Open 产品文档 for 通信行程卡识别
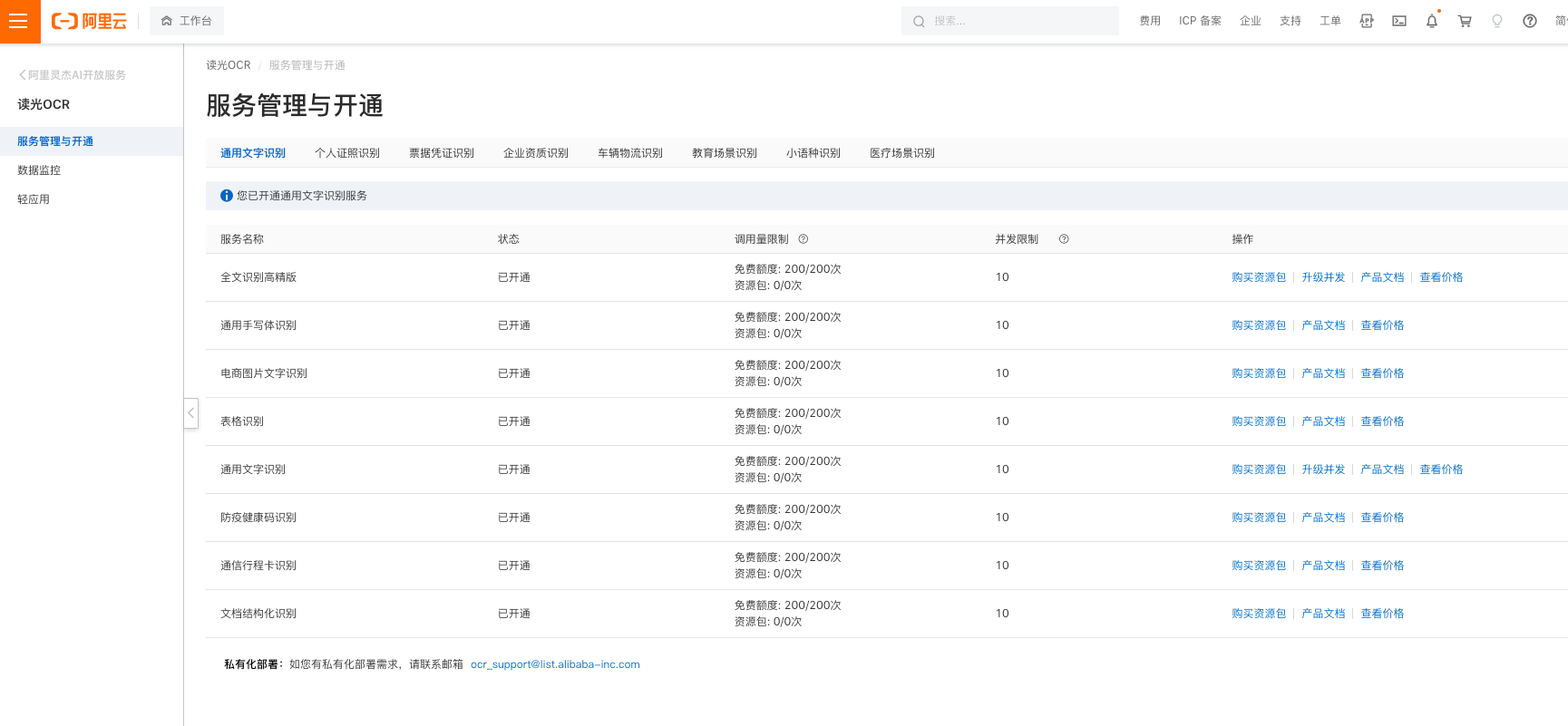This screenshot has width=1568, height=726. click(1323, 566)
